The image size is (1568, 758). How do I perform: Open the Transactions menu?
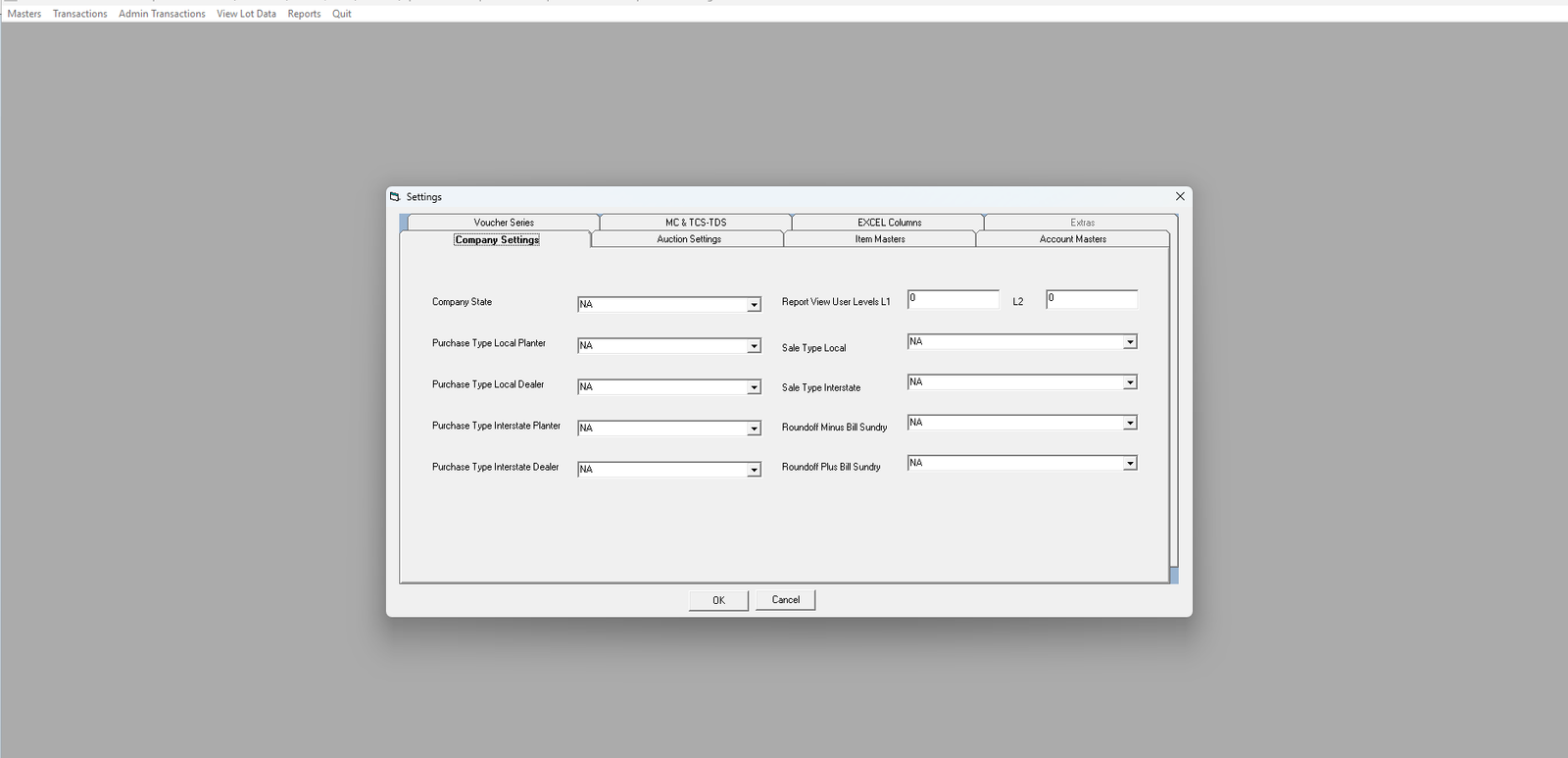(x=79, y=14)
